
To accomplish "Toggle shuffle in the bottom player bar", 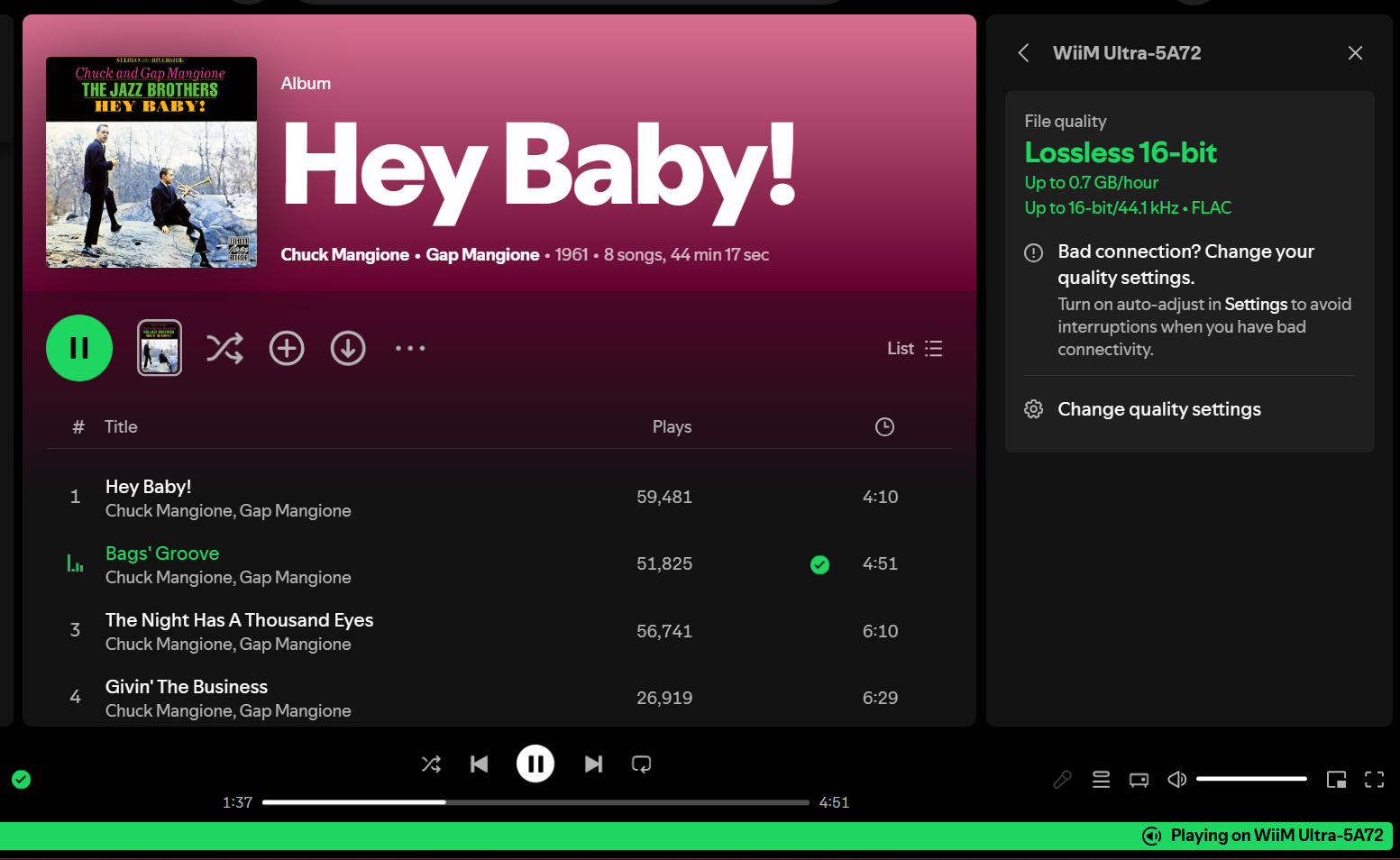I will pyautogui.click(x=431, y=764).
